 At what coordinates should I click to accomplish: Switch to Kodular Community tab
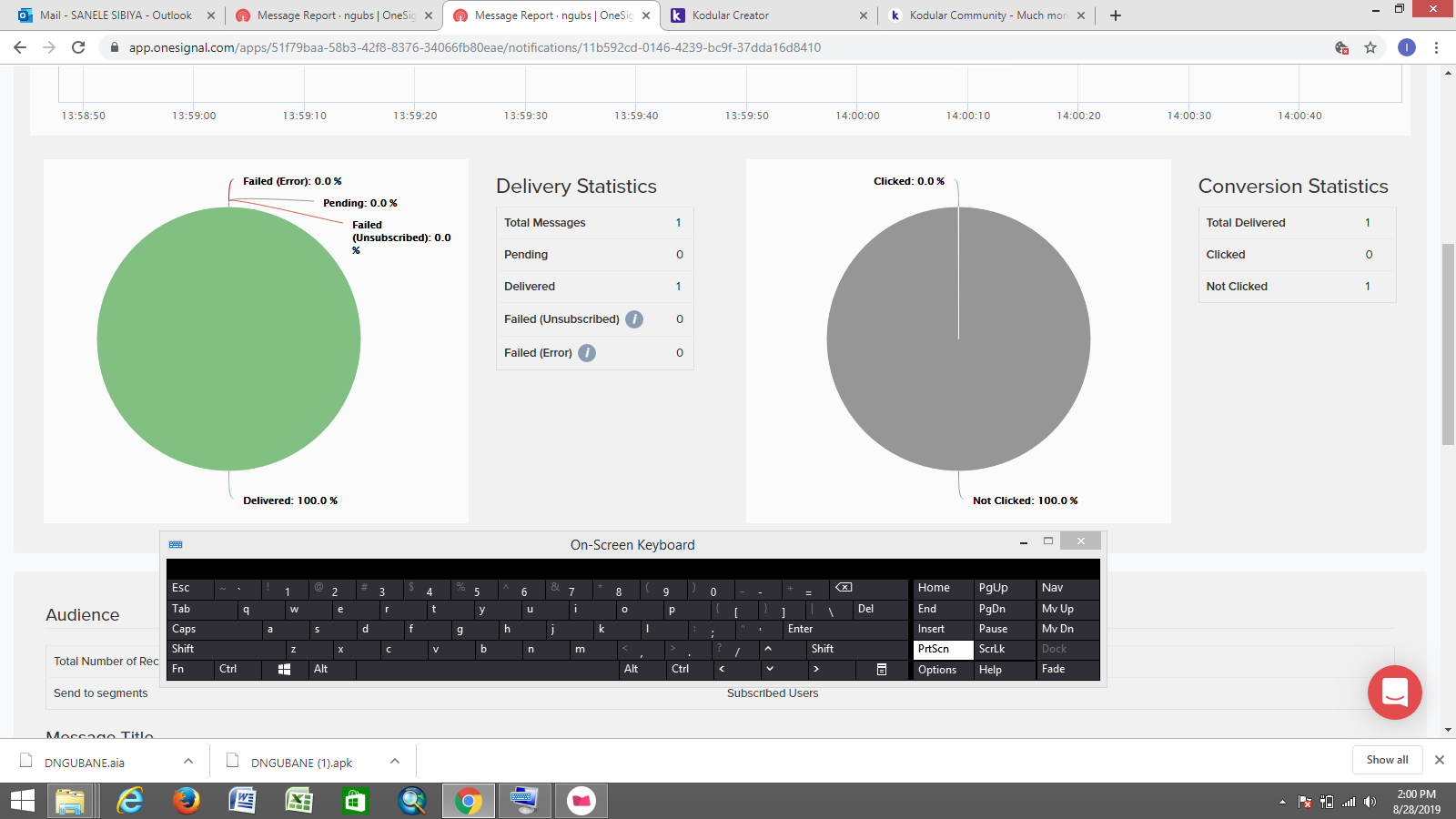(987, 15)
